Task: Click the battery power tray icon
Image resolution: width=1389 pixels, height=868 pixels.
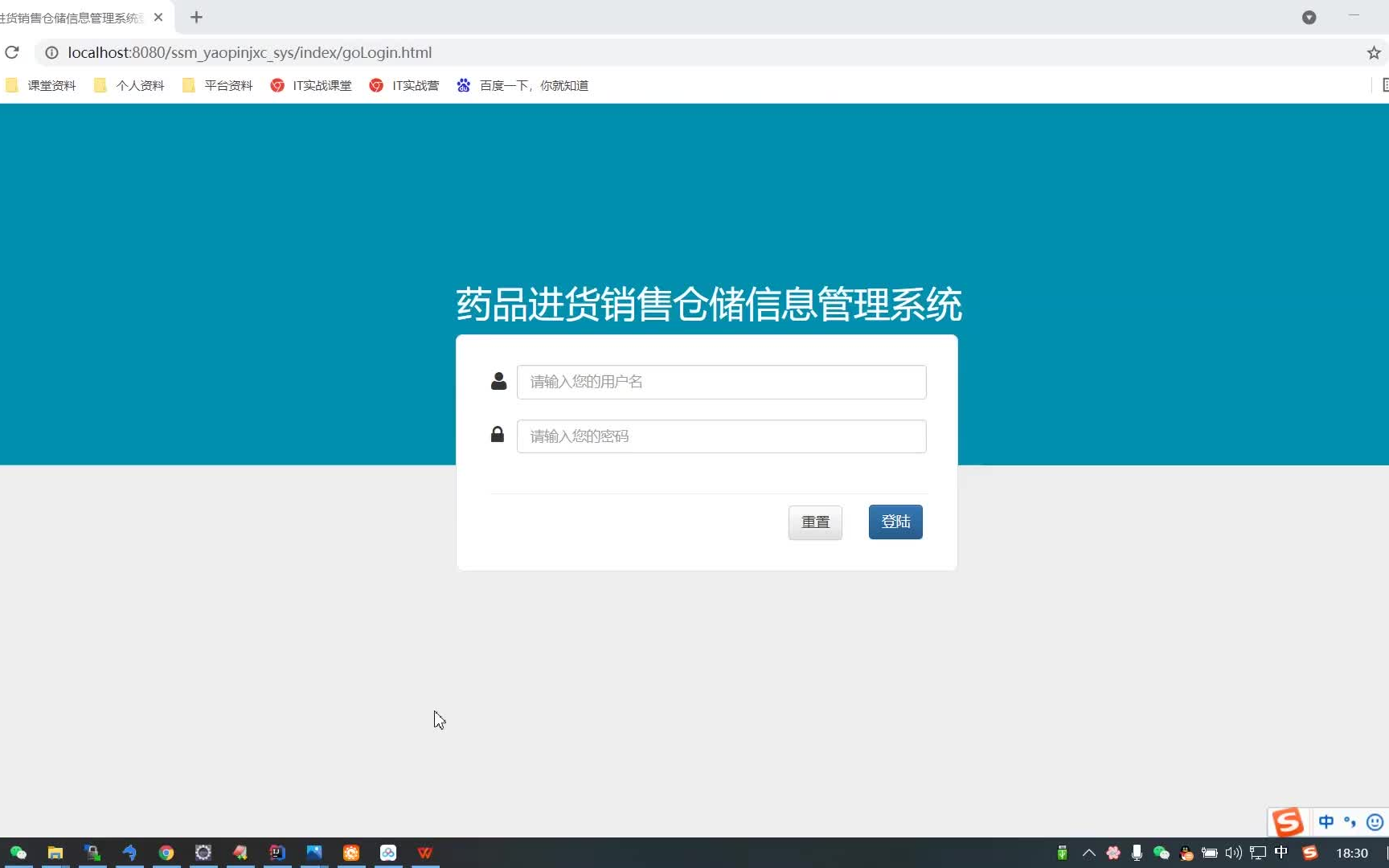Action: (1210, 853)
